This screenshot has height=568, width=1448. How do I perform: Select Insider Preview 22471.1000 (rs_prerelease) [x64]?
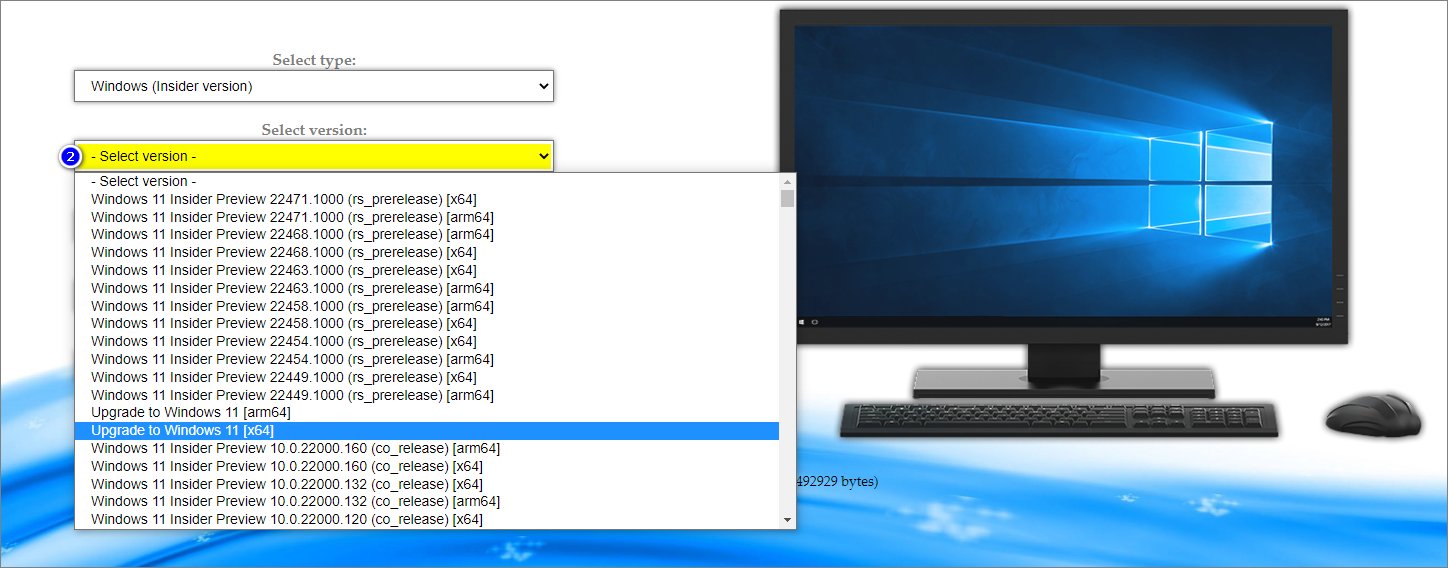tap(427, 199)
